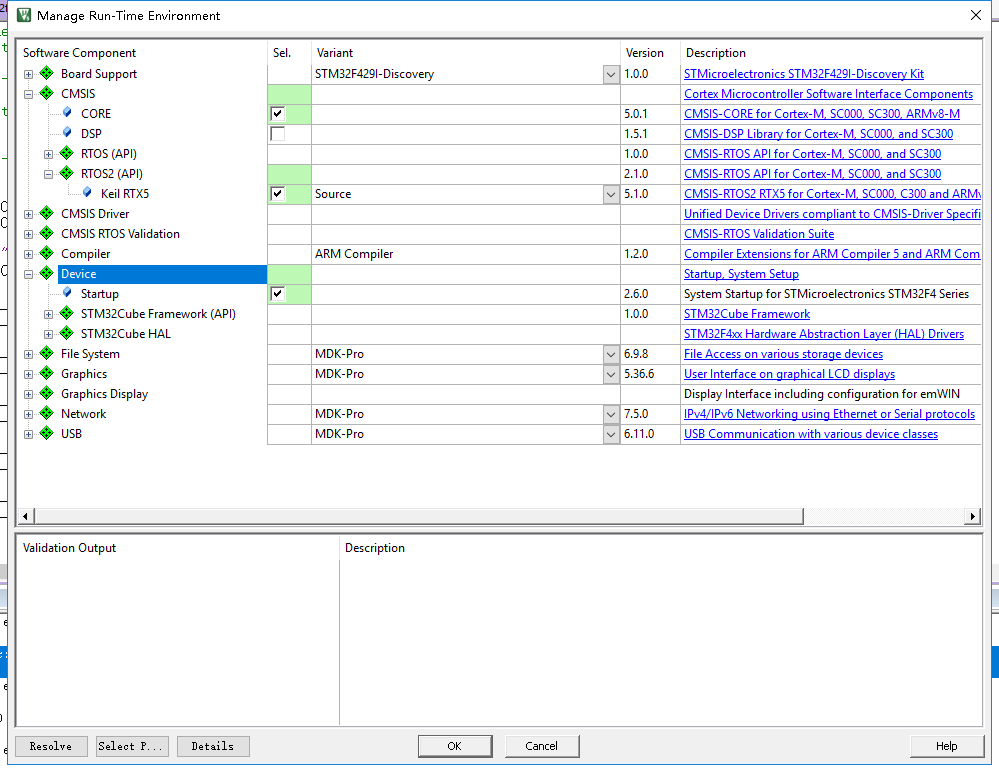Expand the Board Support tree node
This screenshot has height=772, width=999.
tap(28, 75)
